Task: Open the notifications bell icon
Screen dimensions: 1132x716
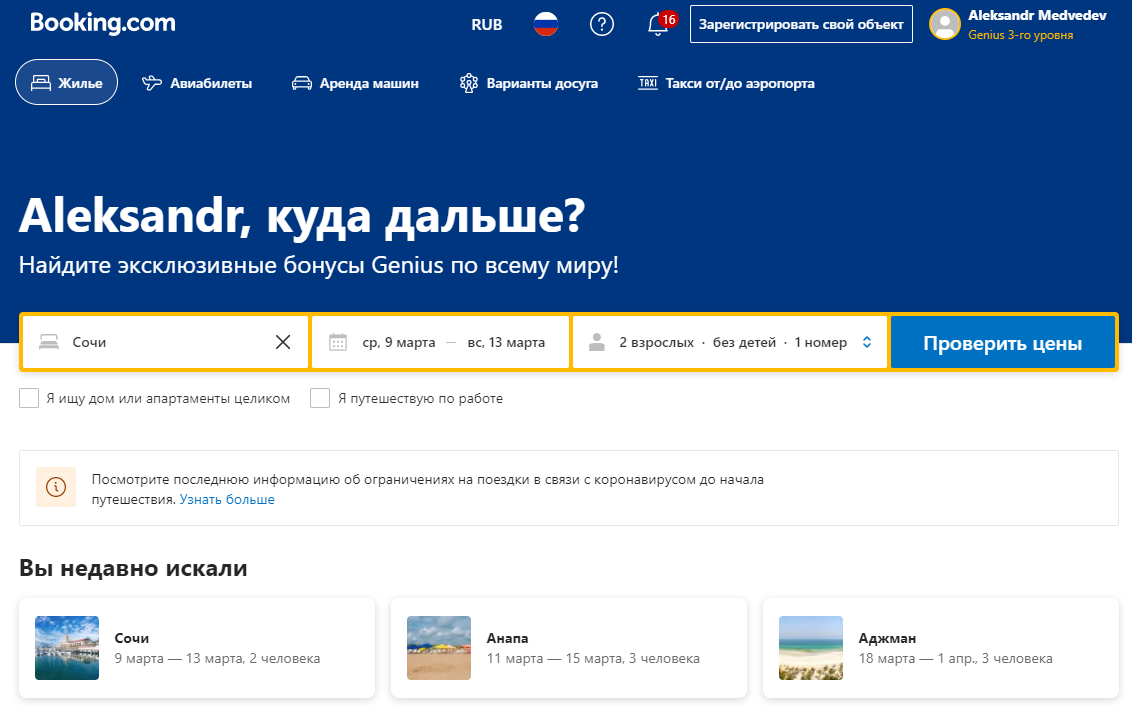Action: tap(657, 25)
